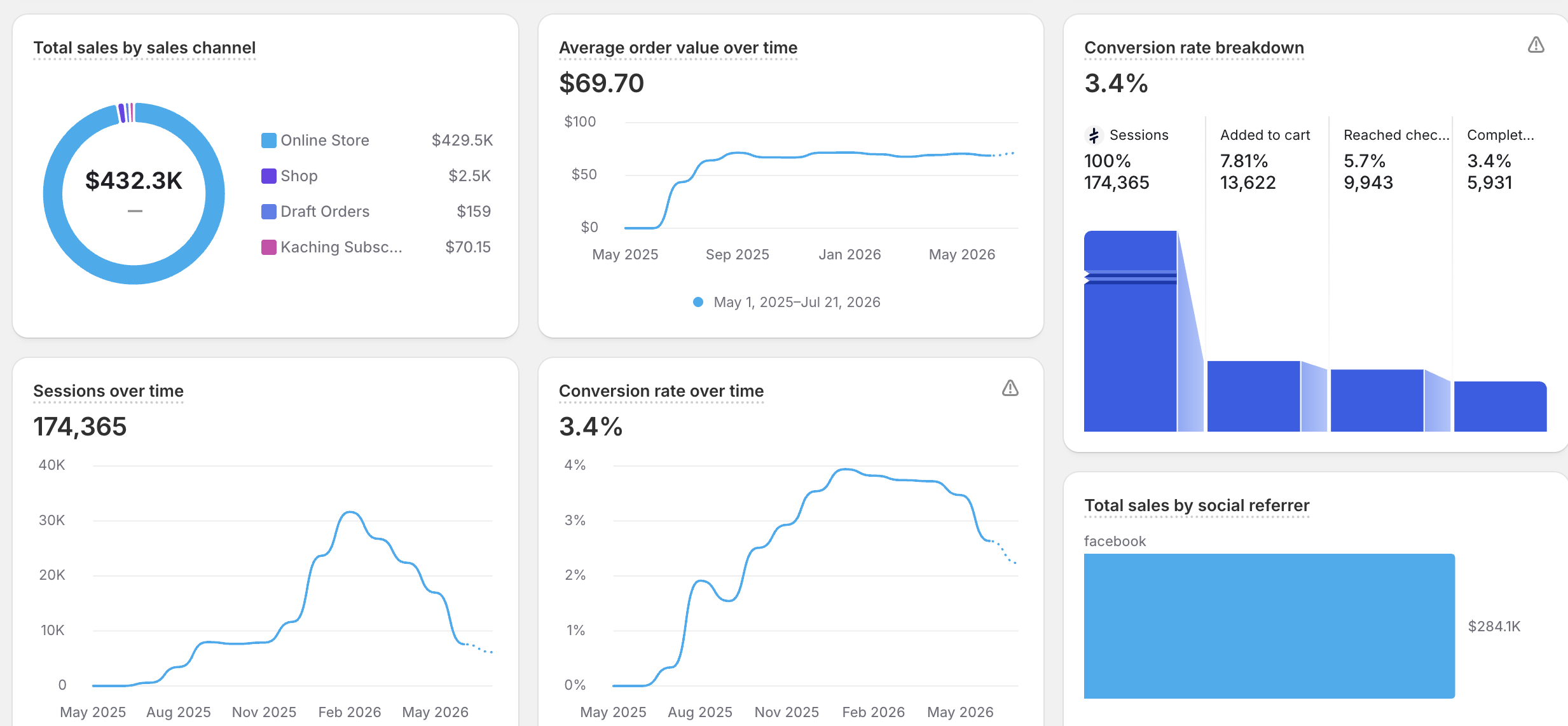Viewport: 1568px width, 726px height.
Task: Click the Draft Orders legend color square
Action: pos(269,212)
